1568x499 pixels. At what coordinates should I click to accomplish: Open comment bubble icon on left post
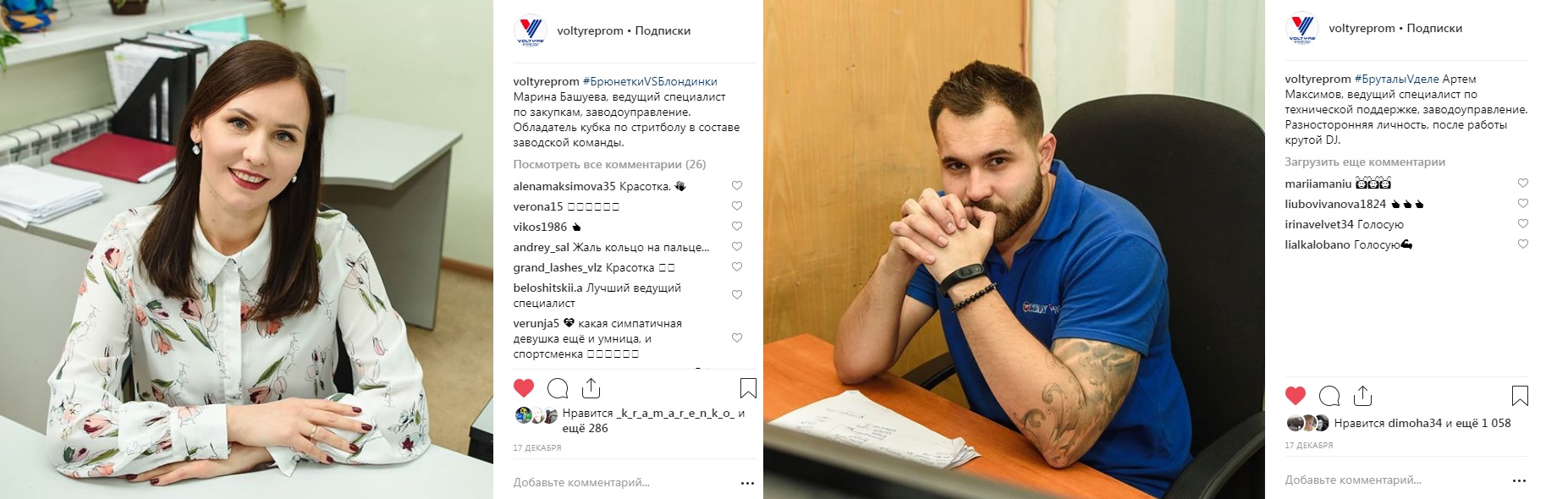(558, 388)
